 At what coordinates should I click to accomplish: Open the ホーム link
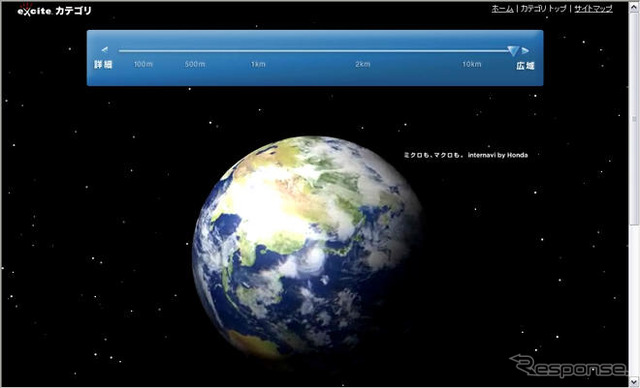[502, 9]
